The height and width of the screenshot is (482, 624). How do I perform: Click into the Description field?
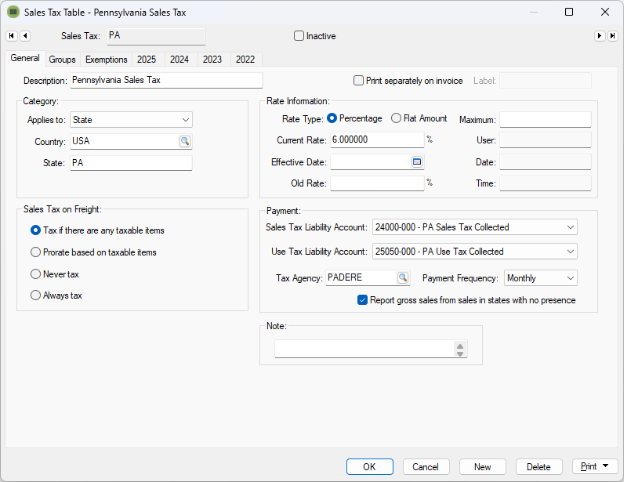click(166, 80)
